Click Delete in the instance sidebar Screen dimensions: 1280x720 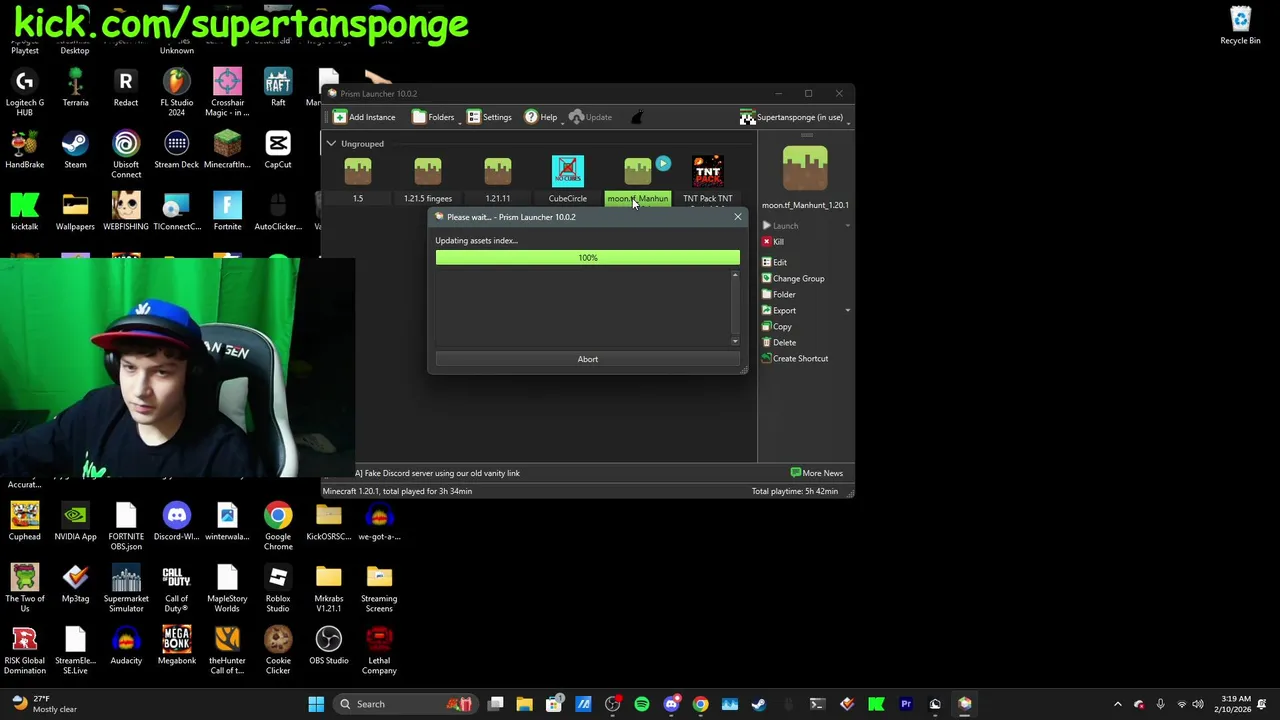(x=779, y=342)
